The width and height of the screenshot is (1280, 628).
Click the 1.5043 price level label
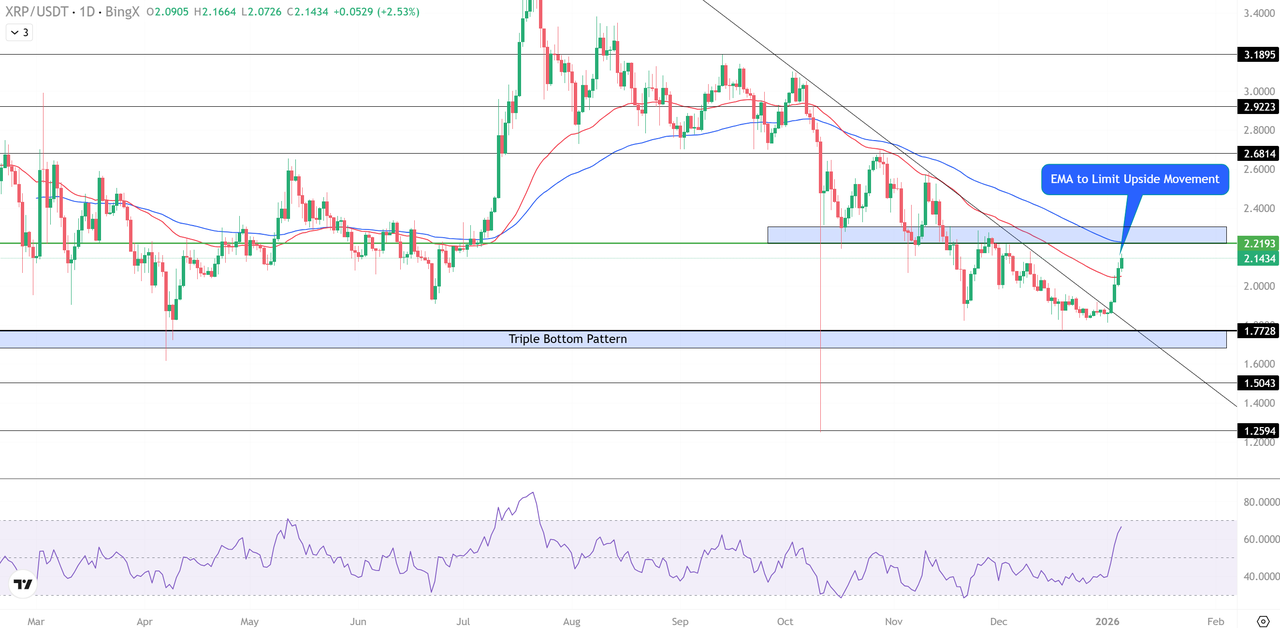pos(1258,383)
